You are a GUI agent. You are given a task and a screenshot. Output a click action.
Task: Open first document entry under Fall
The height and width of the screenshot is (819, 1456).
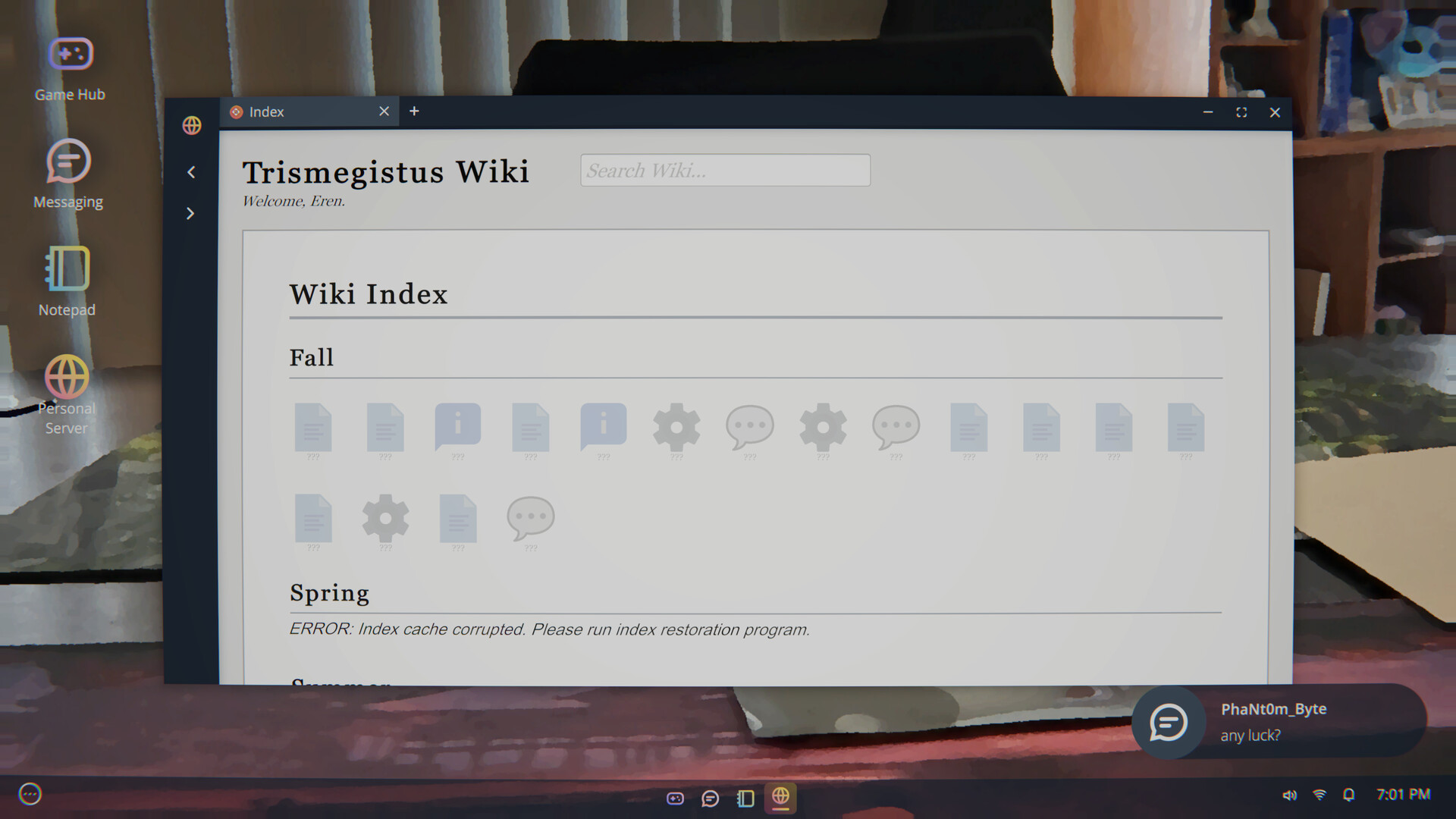pos(313,428)
